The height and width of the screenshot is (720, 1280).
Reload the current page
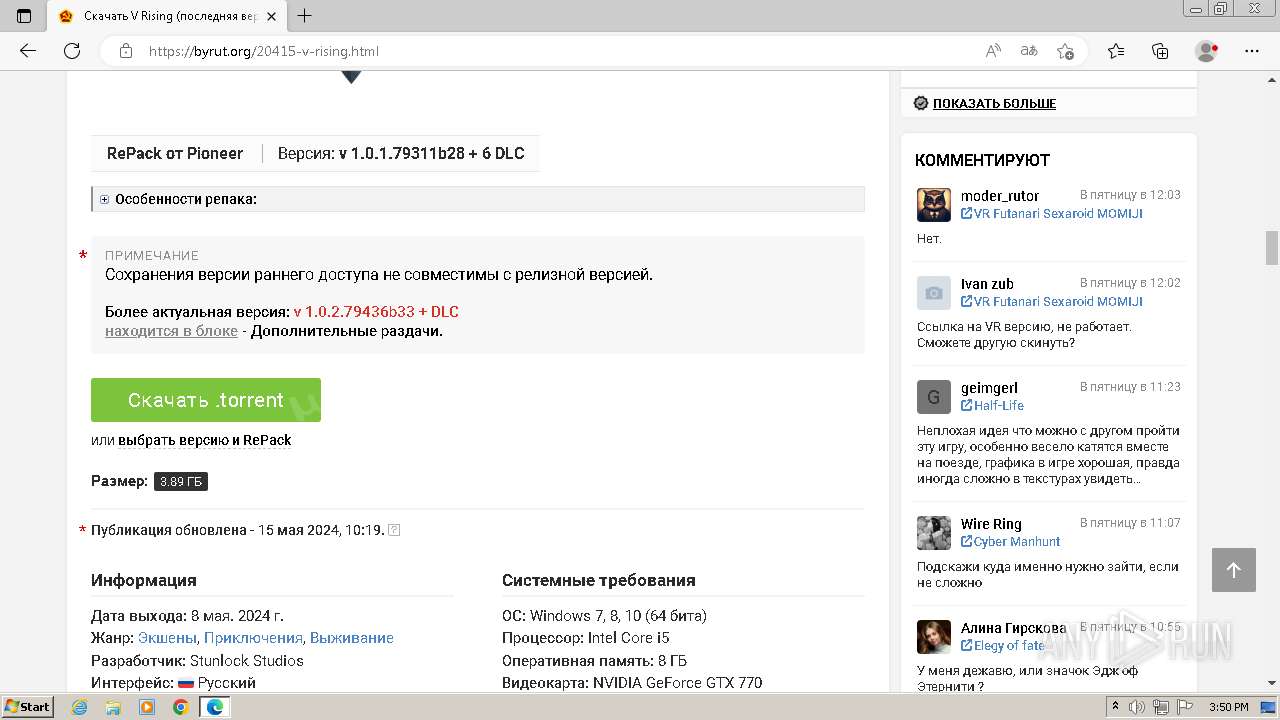click(x=72, y=51)
